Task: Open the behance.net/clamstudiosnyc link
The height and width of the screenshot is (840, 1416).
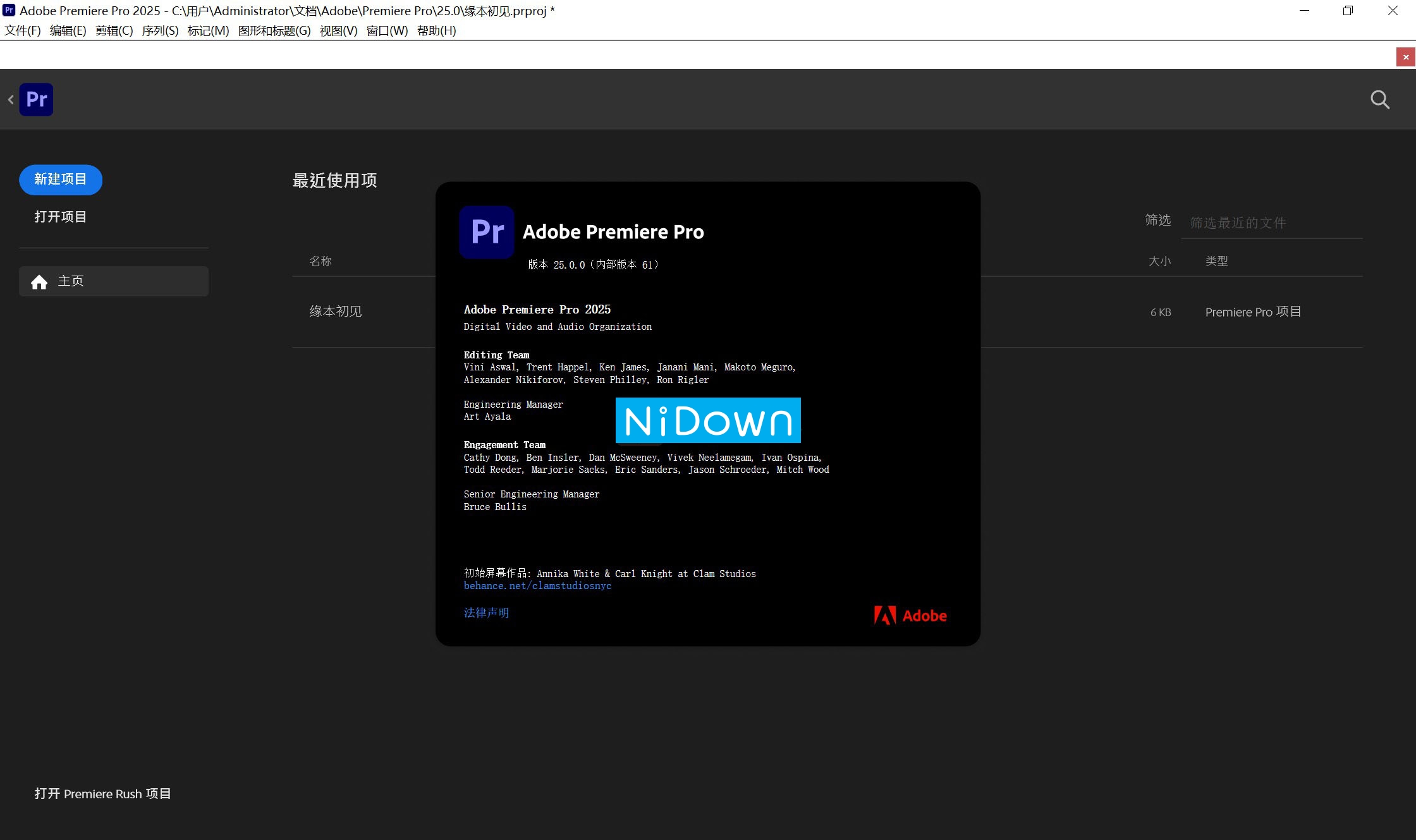Action: pos(537,586)
